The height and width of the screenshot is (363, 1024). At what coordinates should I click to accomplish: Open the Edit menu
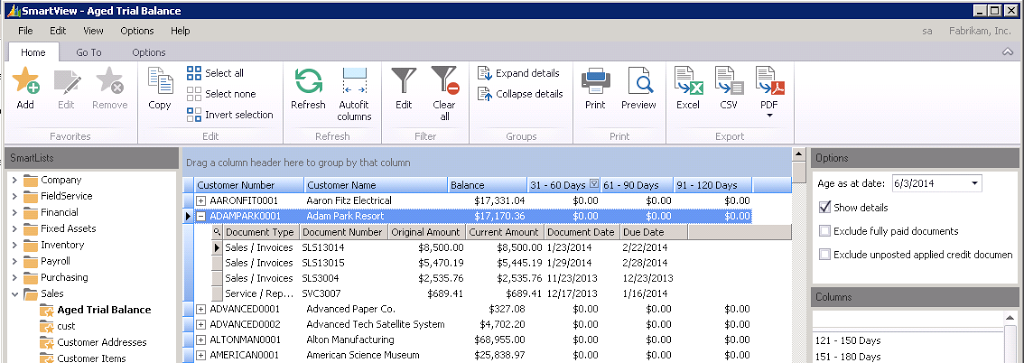click(58, 31)
